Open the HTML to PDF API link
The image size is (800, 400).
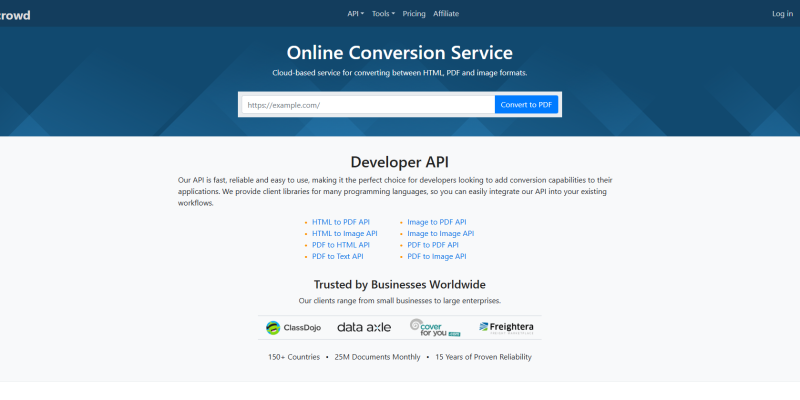coord(340,222)
